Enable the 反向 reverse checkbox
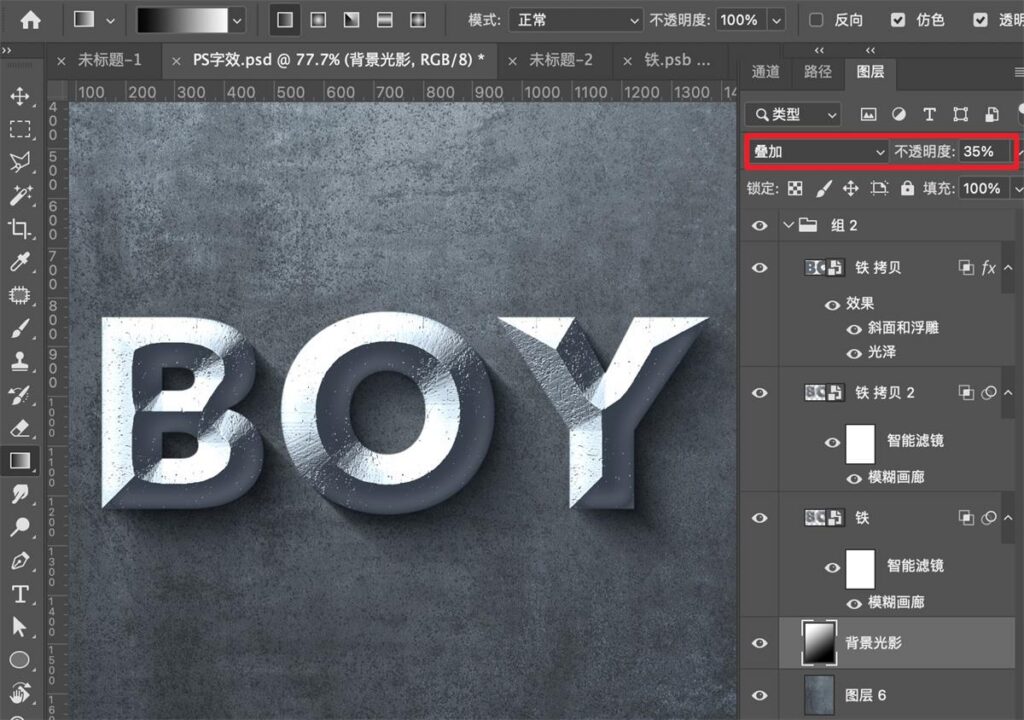1024x720 pixels. pos(816,20)
